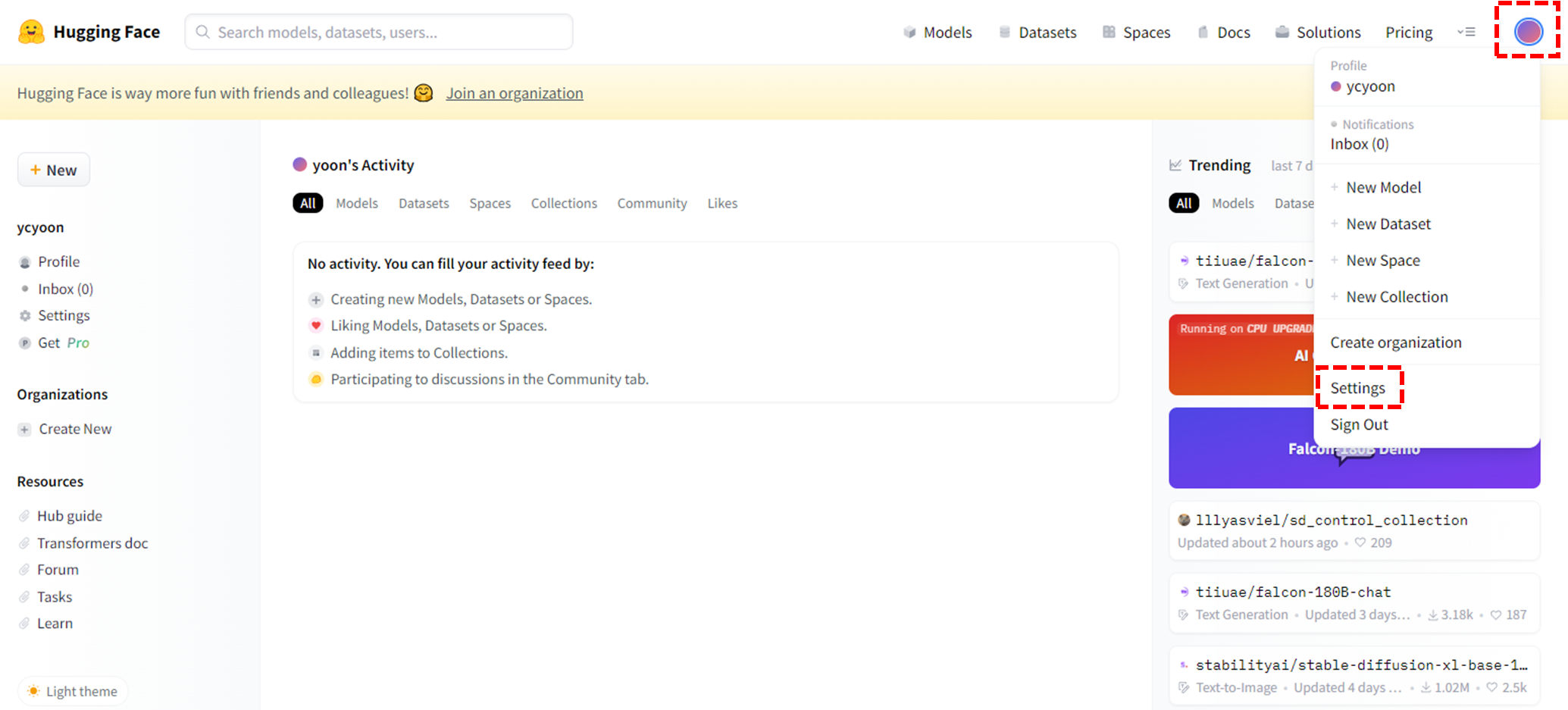Click the heart icon showing 2.5k
Viewport: 1568px width, 710px height.
(1492, 688)
